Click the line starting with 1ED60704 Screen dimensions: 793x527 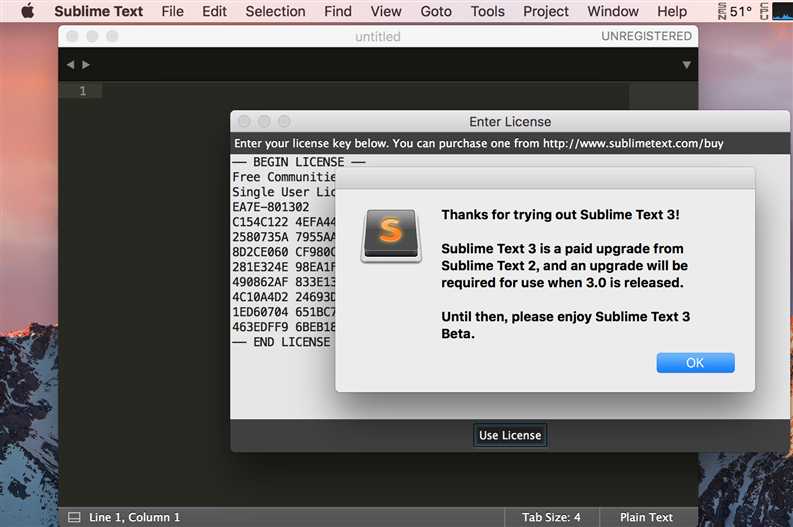(x=284, y=312)
